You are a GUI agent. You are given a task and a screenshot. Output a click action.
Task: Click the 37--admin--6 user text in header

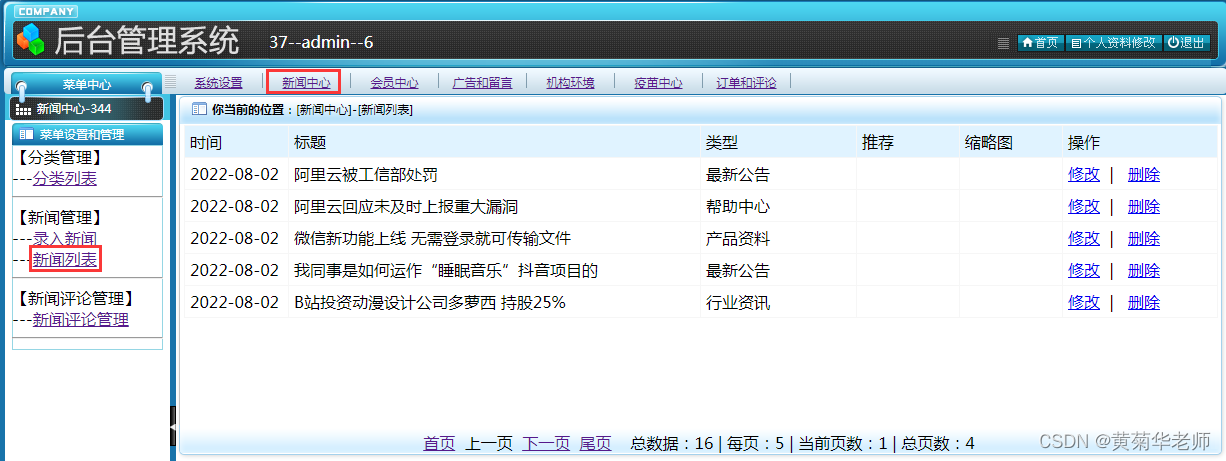(x=322, y=42)
